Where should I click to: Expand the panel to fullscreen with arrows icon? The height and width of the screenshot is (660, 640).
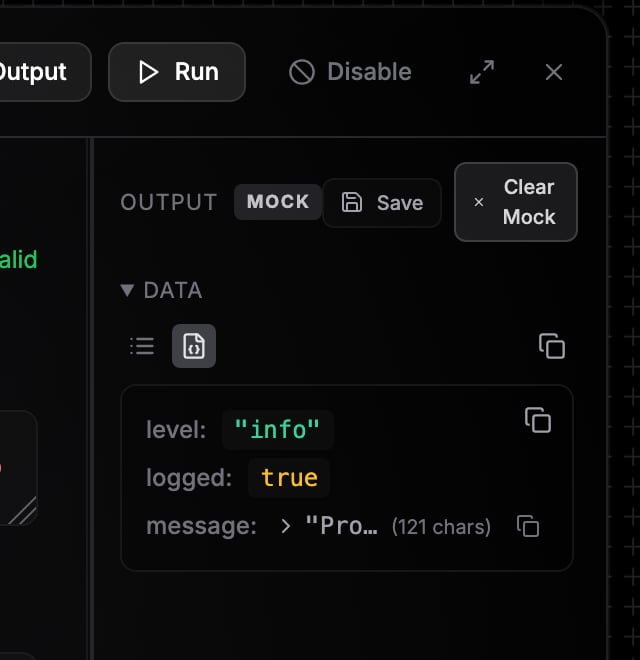click(x=482, y=72)
